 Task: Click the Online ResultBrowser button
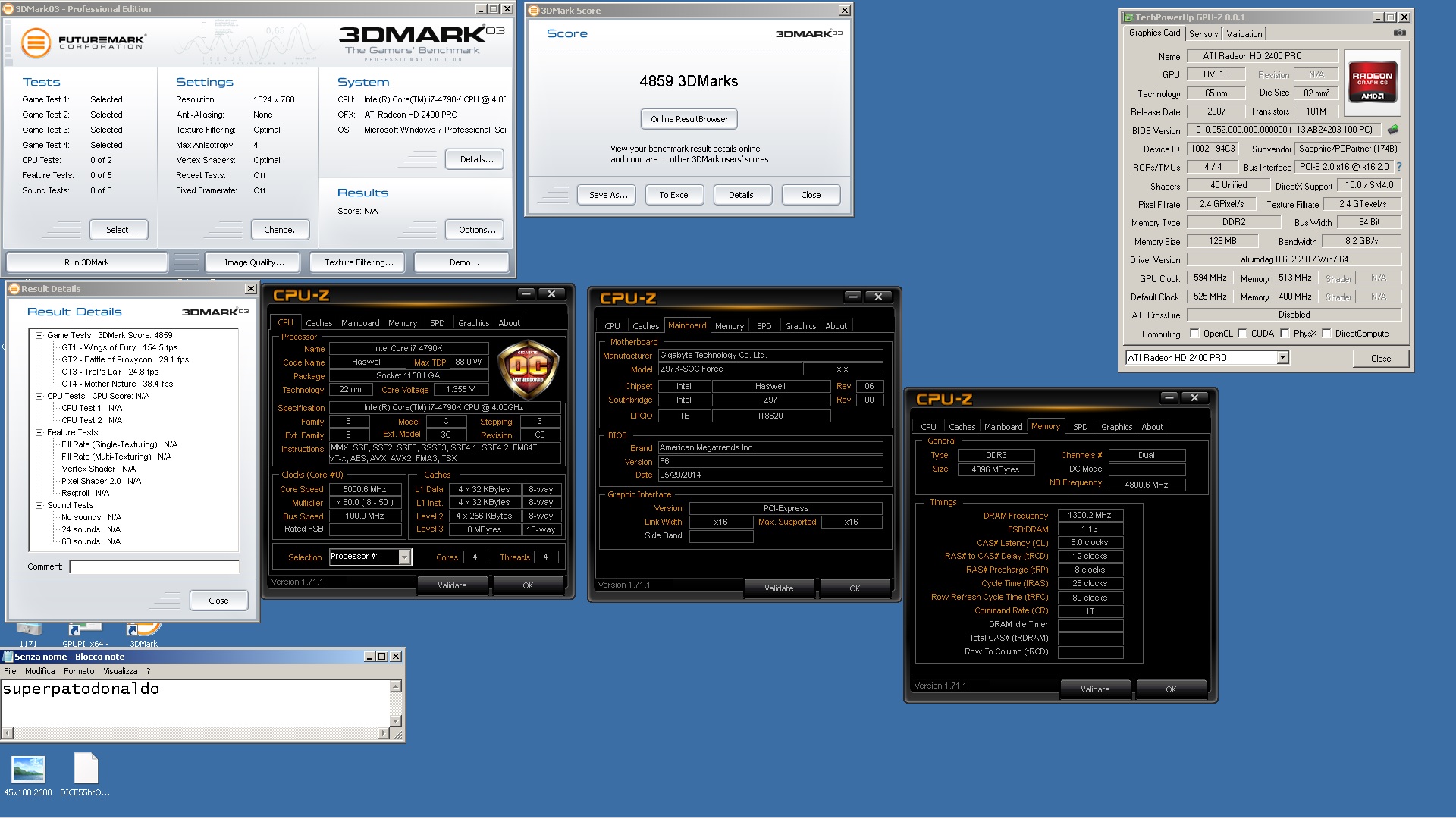pyautogui.click(x=689, y=119)
